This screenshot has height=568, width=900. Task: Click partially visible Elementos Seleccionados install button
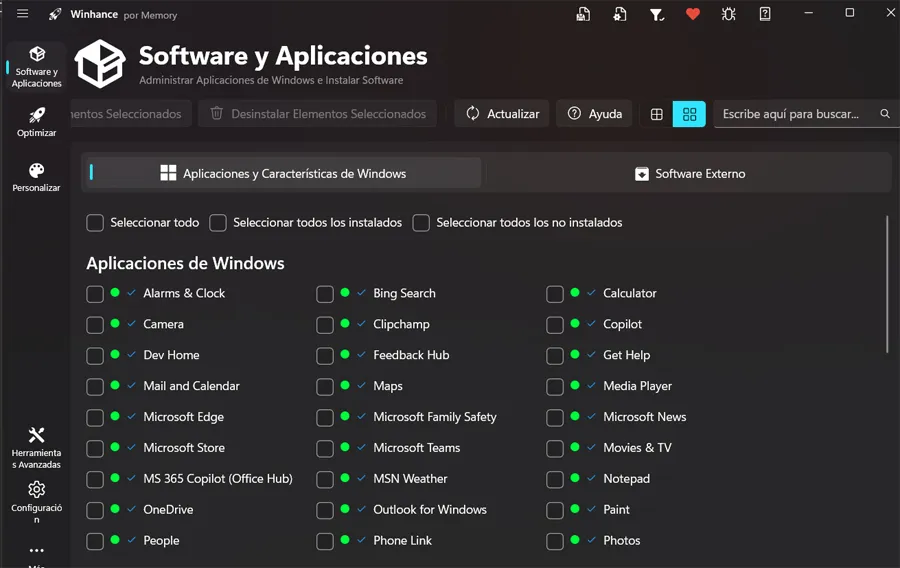[129, 114]
